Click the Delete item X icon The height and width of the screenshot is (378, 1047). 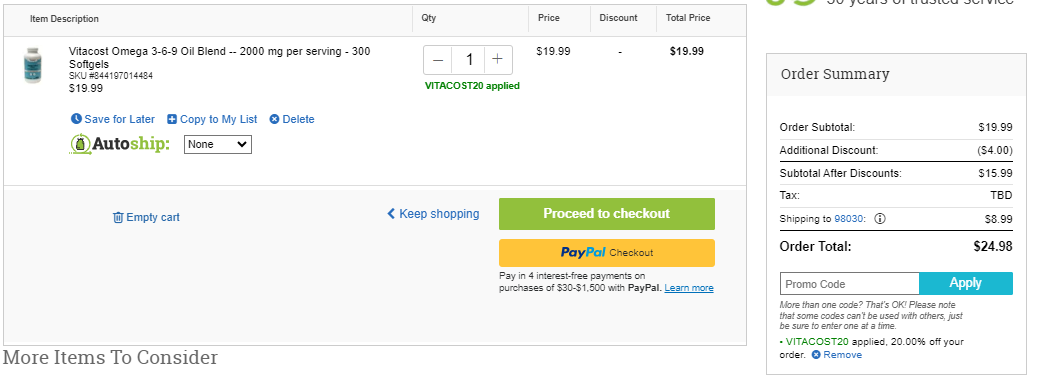coord(274,120)
